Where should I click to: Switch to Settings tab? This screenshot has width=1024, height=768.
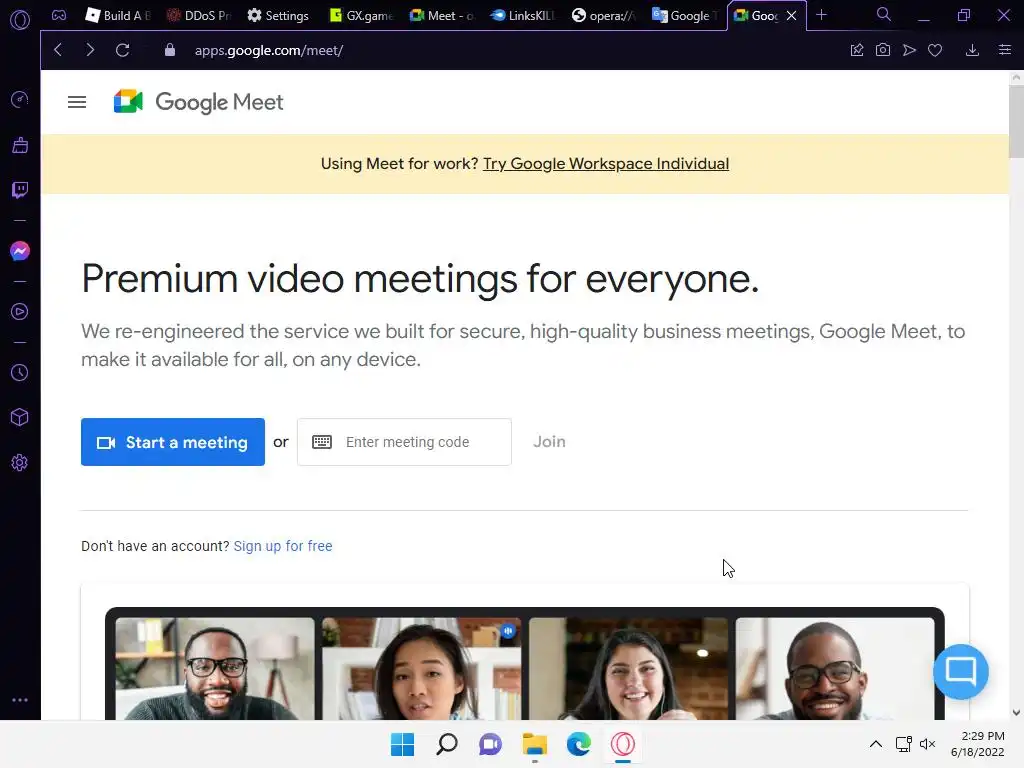coord(278,16)
